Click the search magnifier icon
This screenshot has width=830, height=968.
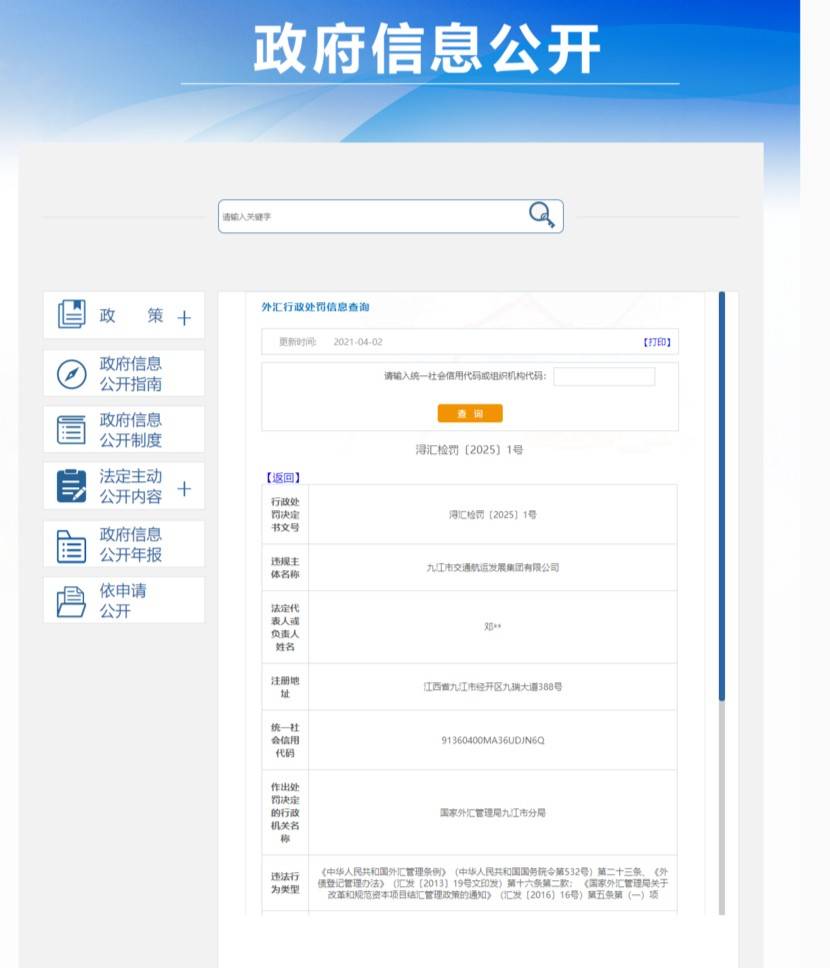pyautogui.click(x=542, y=215)
